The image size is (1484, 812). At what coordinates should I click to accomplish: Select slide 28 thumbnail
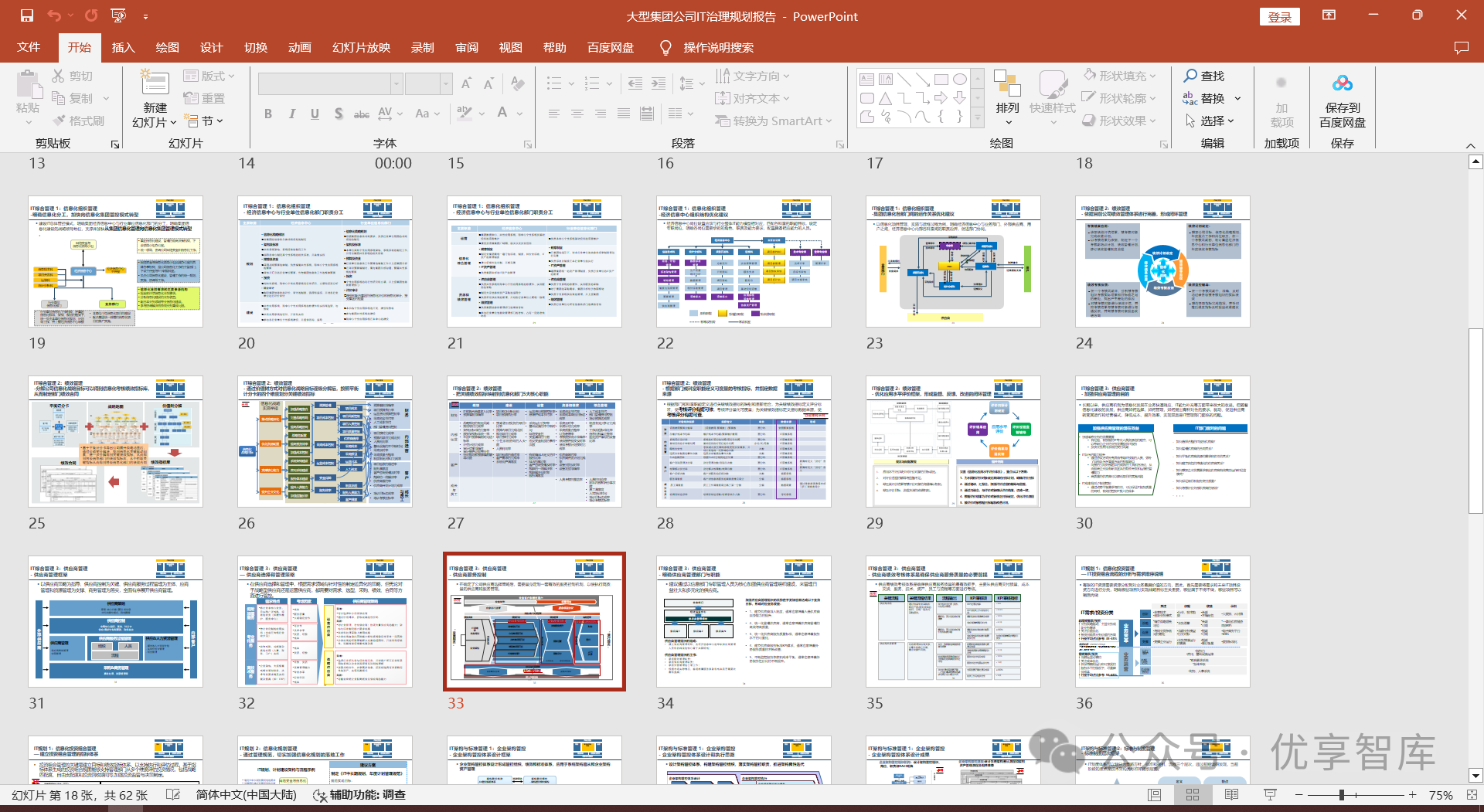pos(744,442)
